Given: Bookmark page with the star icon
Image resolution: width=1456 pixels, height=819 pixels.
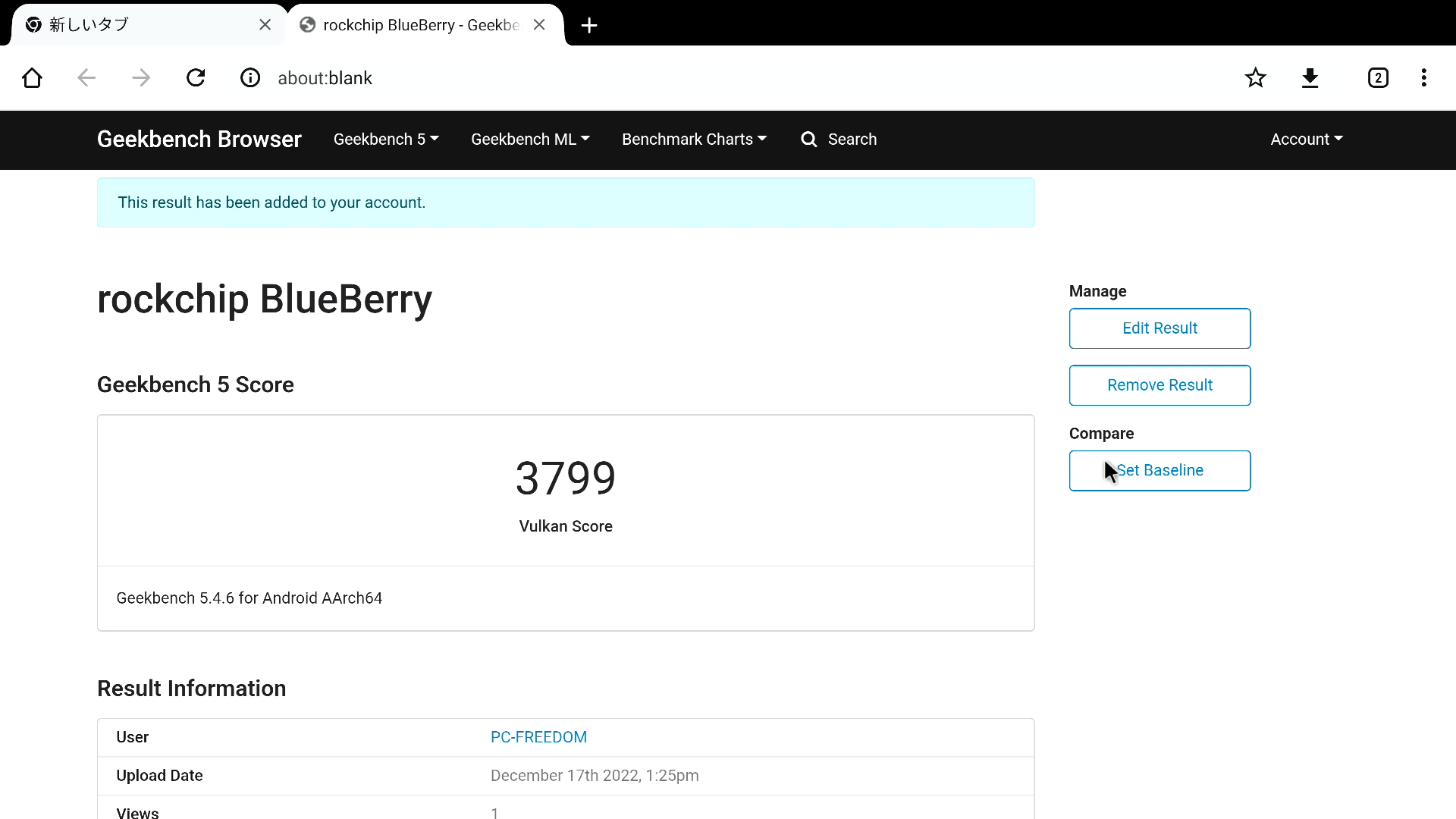Looking at the screenshot, I should pos(1255,78).
